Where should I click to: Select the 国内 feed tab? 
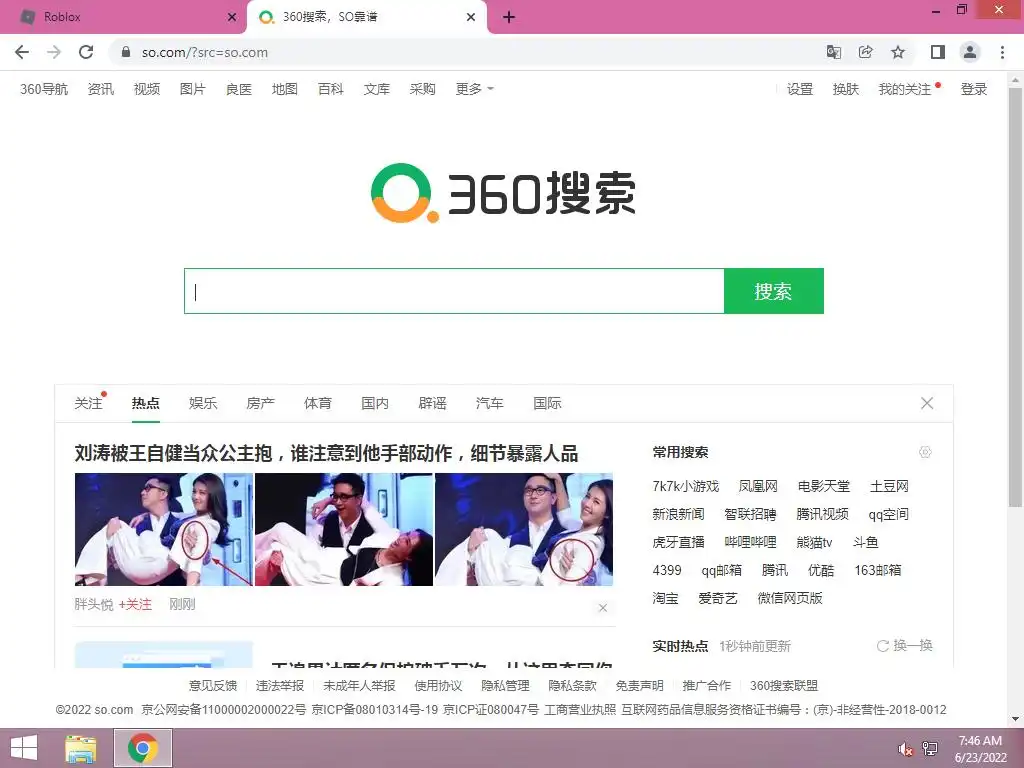point(376,403)
